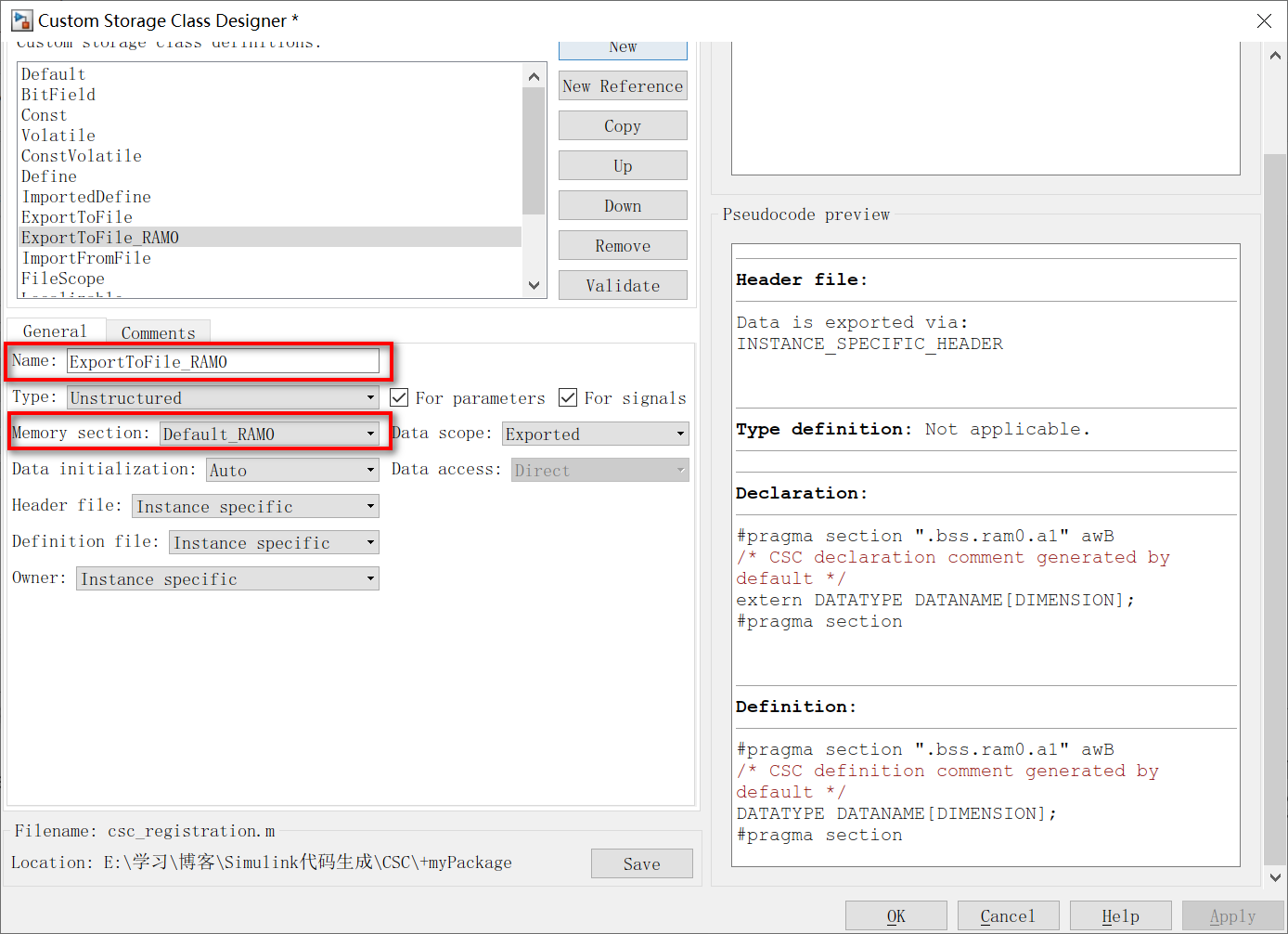The image size is (1288, 934).
Task: Remove the selected storage class
Action: 623,245
